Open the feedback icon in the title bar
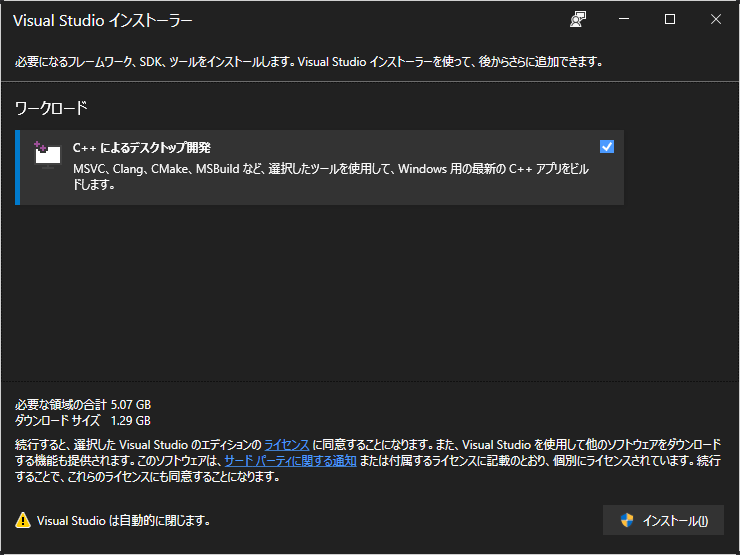Screen dimensions: 740x555 578,19
